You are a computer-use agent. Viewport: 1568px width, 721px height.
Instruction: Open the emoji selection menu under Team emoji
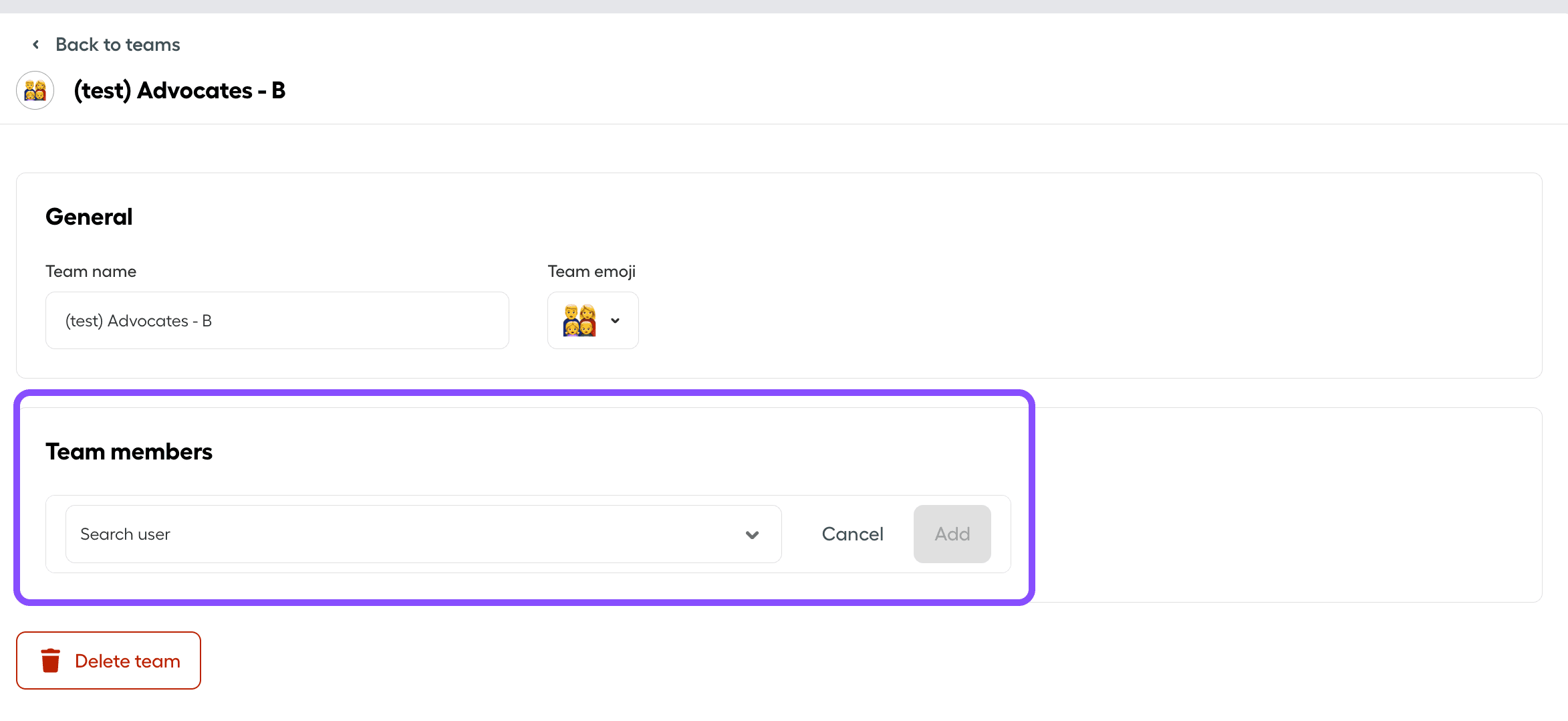(x=593, y=320)
